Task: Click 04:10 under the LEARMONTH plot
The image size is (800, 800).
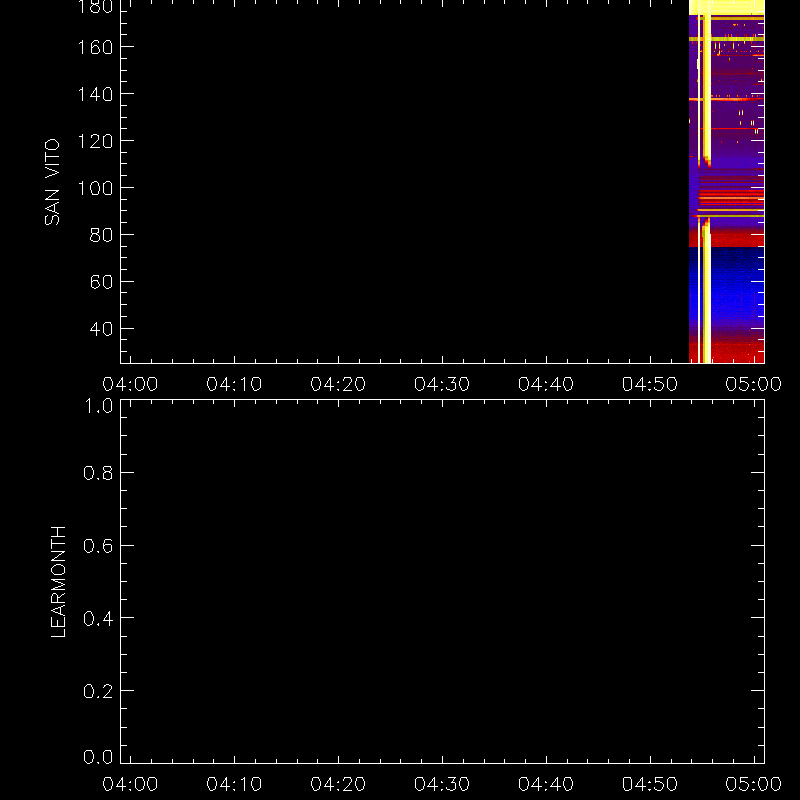Action: pos(234,784)
